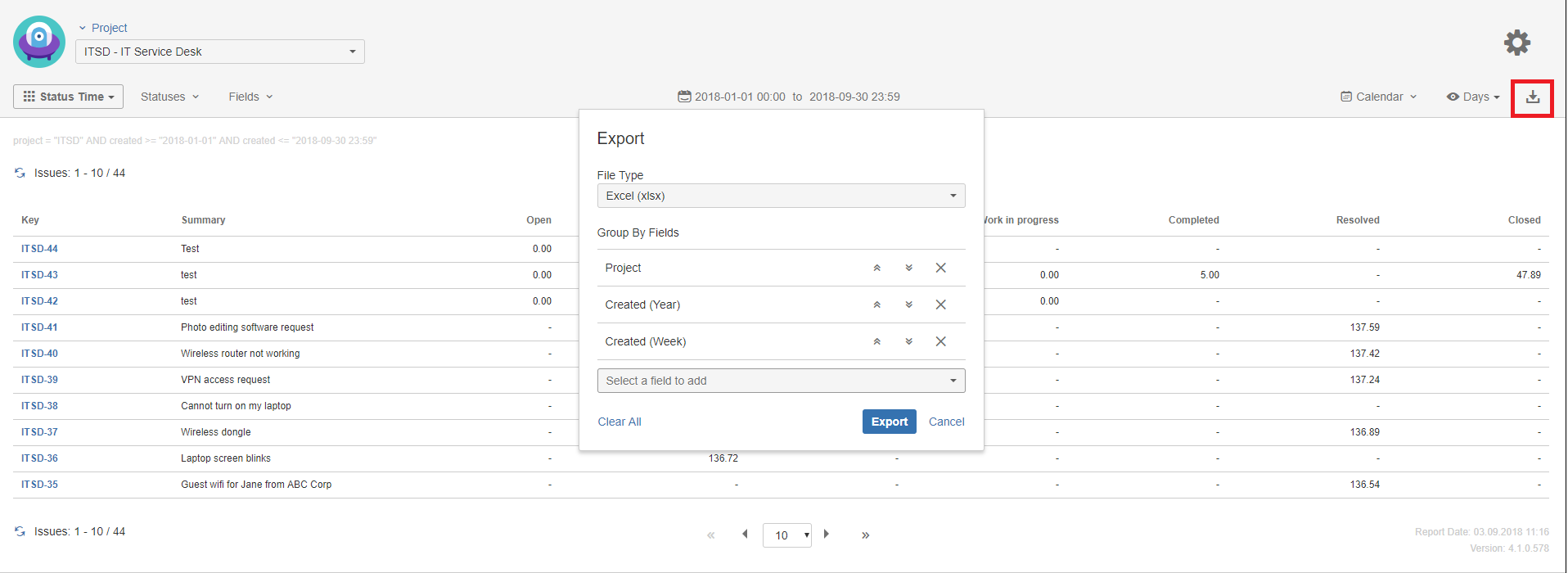
Task: Expand the ITSD project selector
Action: click(219, 52)
